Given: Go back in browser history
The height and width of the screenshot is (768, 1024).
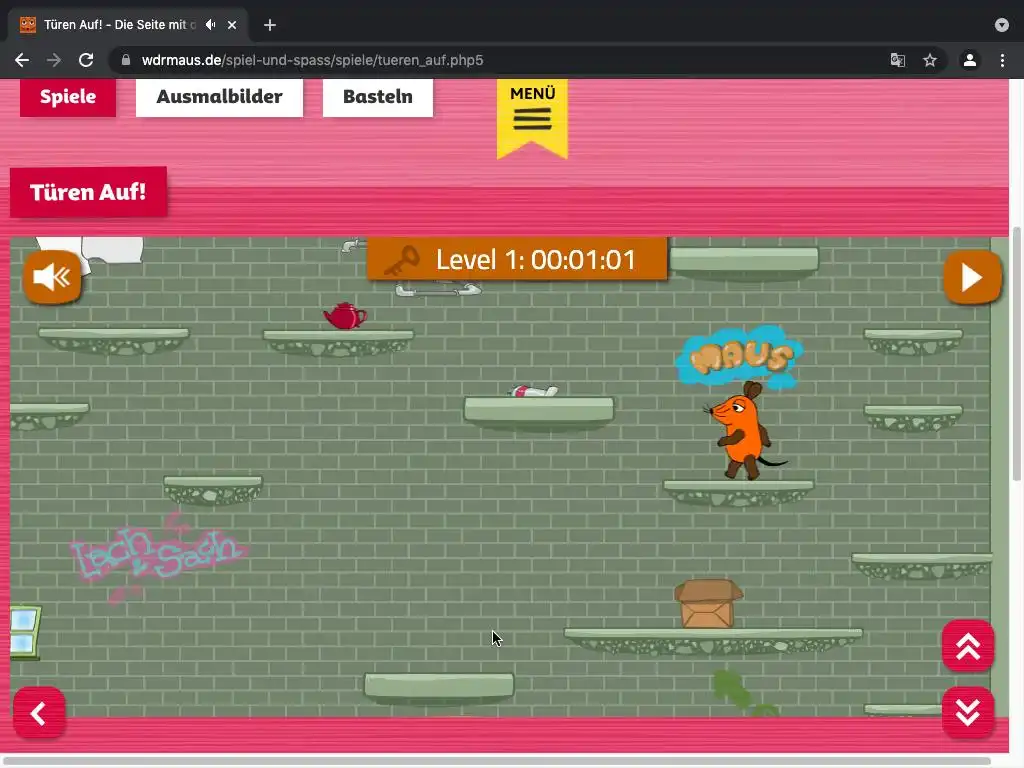Looking at the screenshot, I should [22, 60].
